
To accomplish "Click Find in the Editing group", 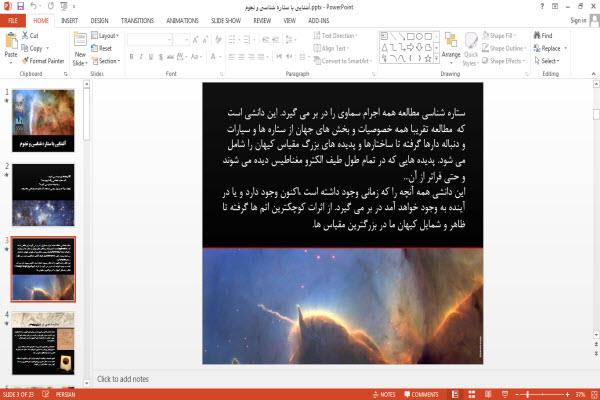I will click(x=543, y=36).
